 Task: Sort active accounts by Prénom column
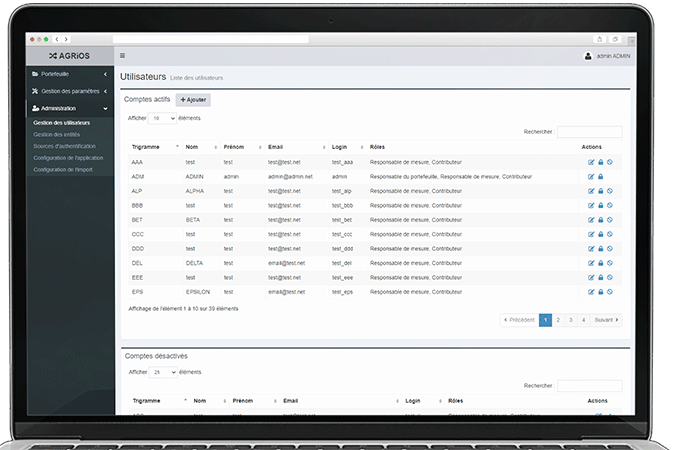click(x=242, y=147)
